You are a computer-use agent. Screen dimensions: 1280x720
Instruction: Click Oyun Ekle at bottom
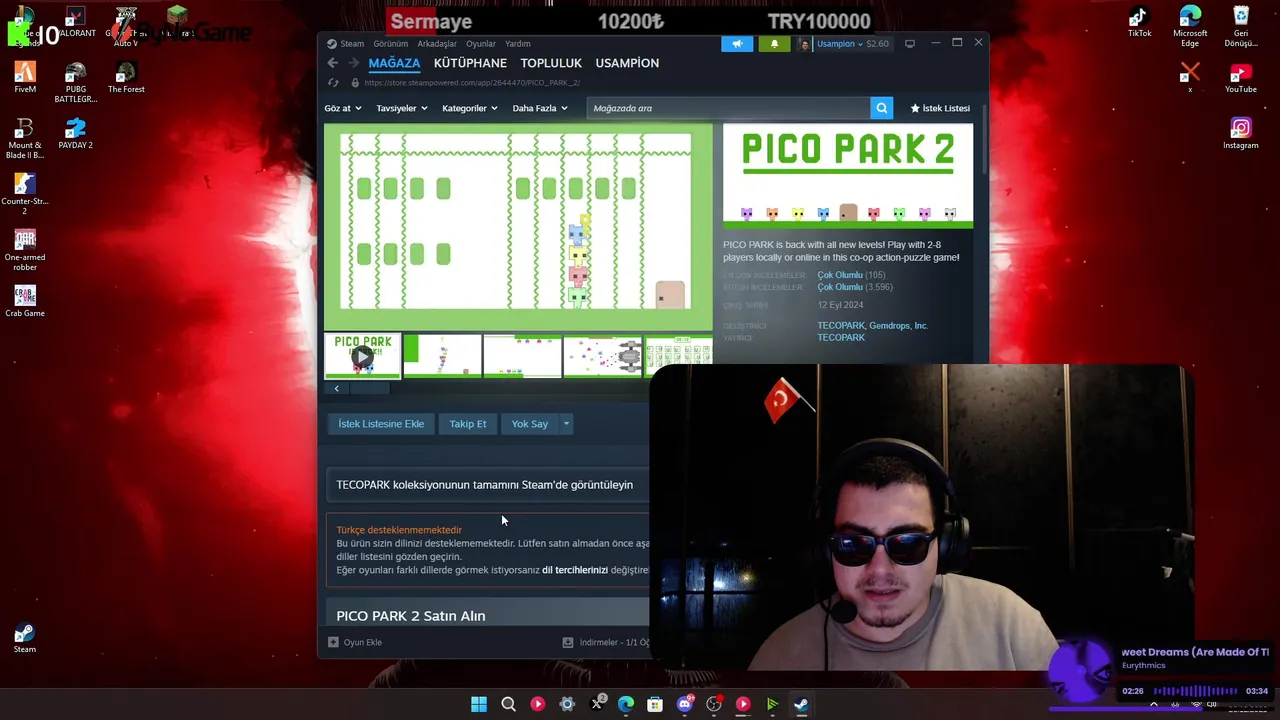pos(356,642)
